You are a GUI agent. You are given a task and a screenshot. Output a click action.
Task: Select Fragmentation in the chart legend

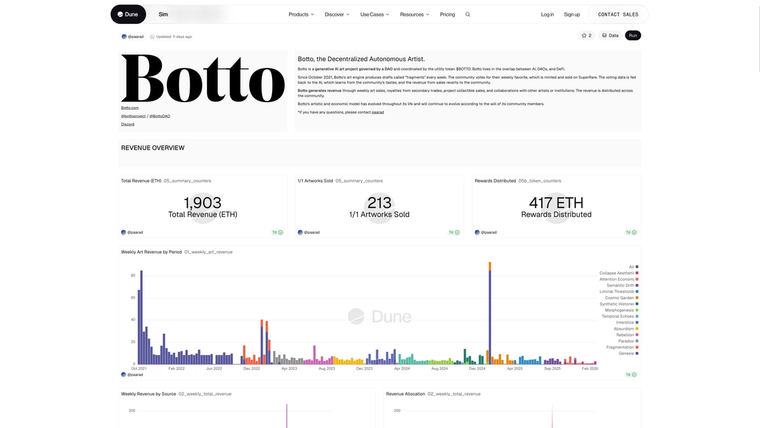622,347
